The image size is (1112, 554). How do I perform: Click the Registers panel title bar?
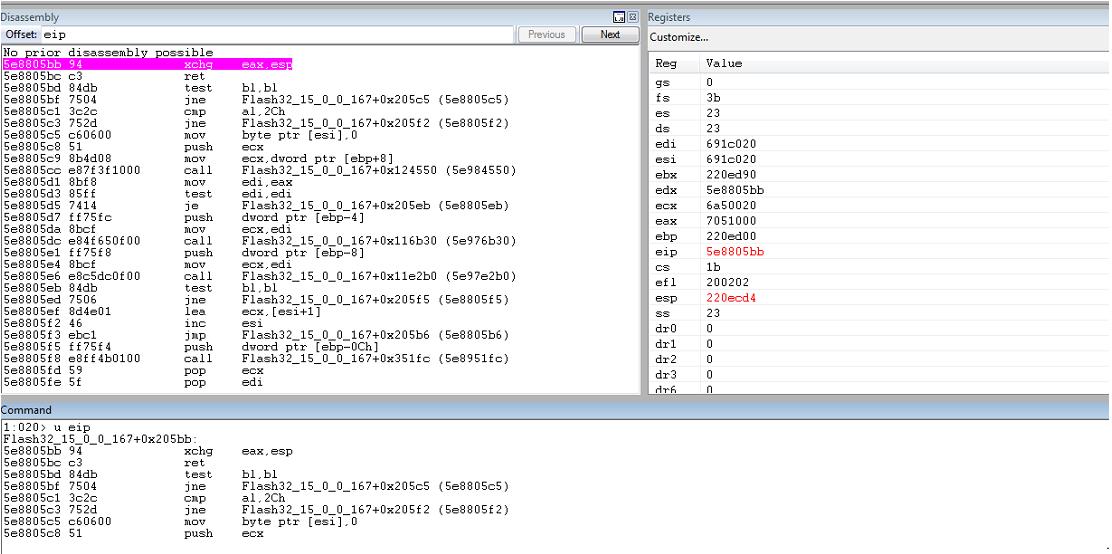[879, 17]
